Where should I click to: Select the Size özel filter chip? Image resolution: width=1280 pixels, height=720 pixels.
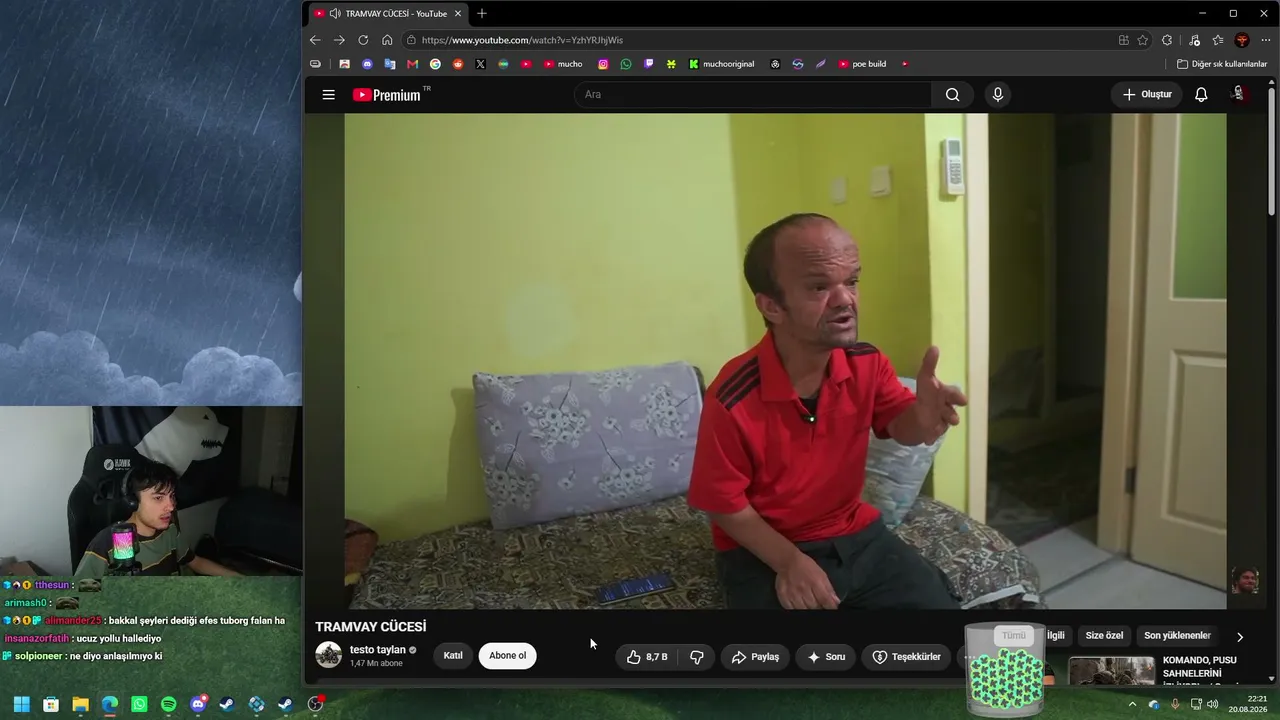pos(1104,636)
